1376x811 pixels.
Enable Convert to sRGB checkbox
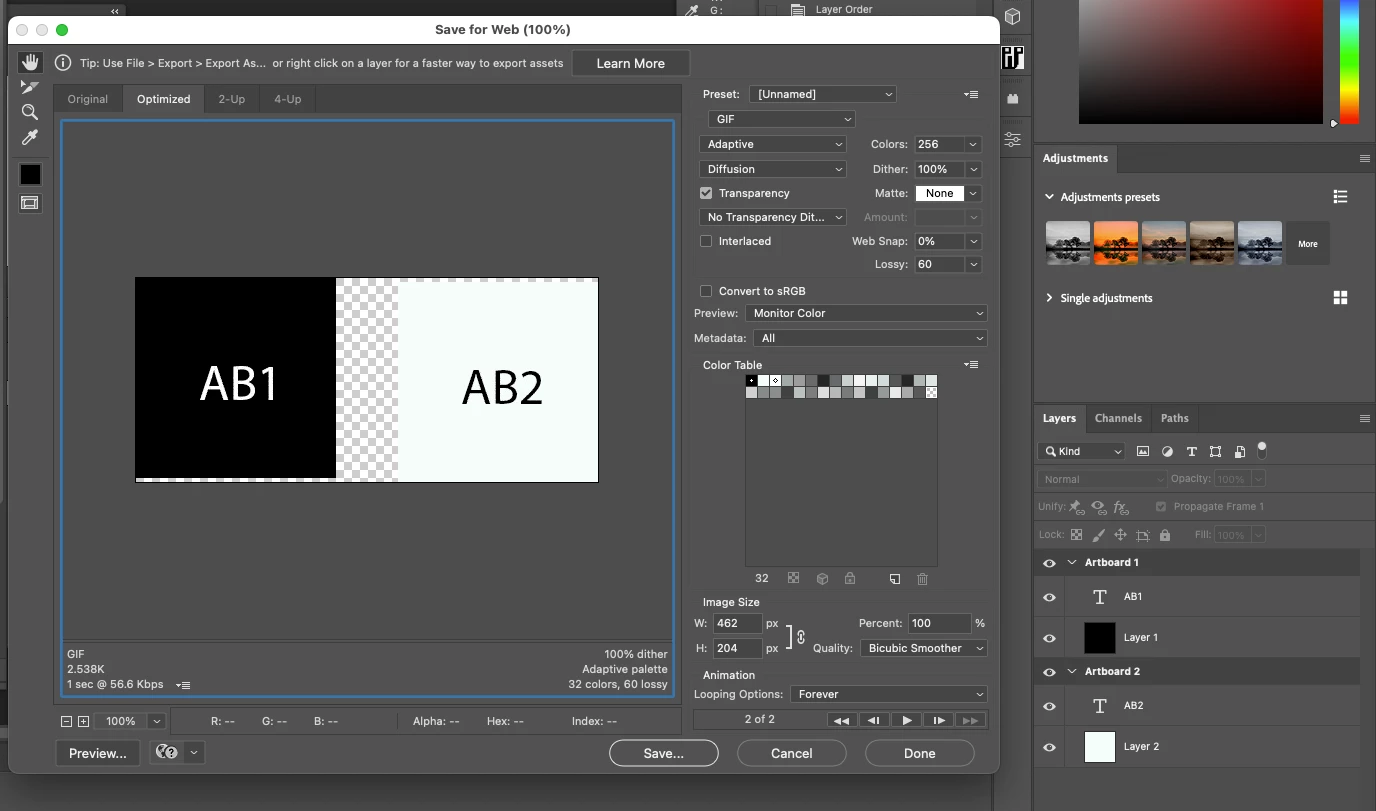[x=706, y=291]
